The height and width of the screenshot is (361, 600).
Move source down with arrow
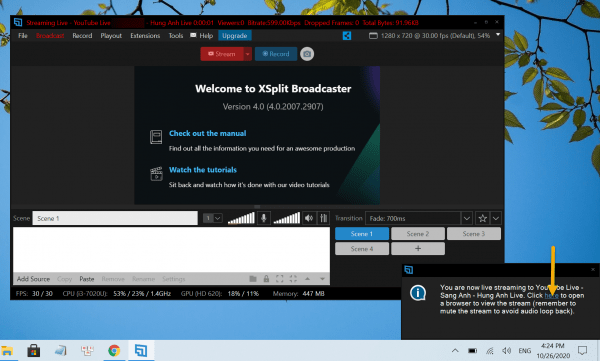[x=322, y=279]
